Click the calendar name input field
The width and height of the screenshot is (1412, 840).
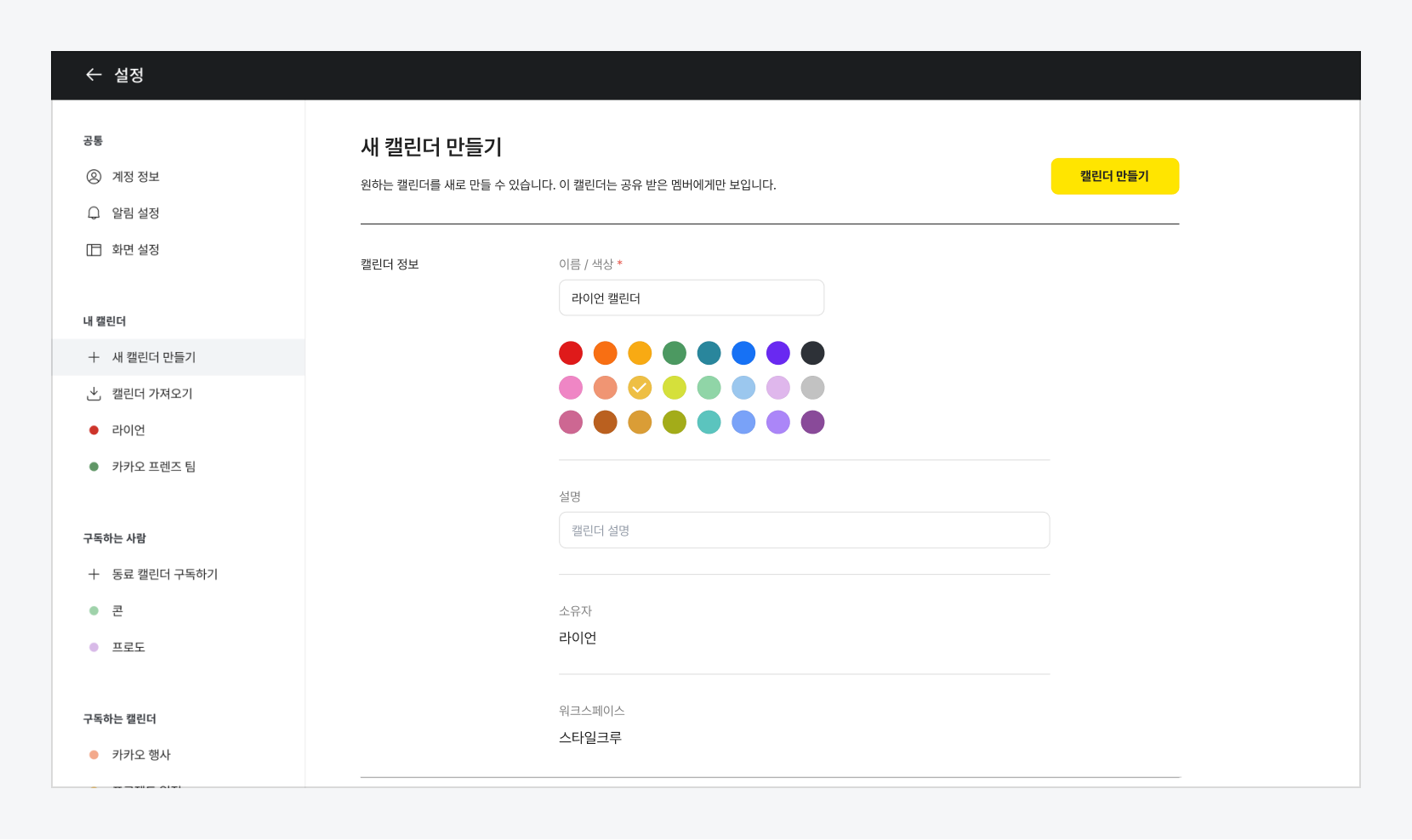click(x=691, y=298)
